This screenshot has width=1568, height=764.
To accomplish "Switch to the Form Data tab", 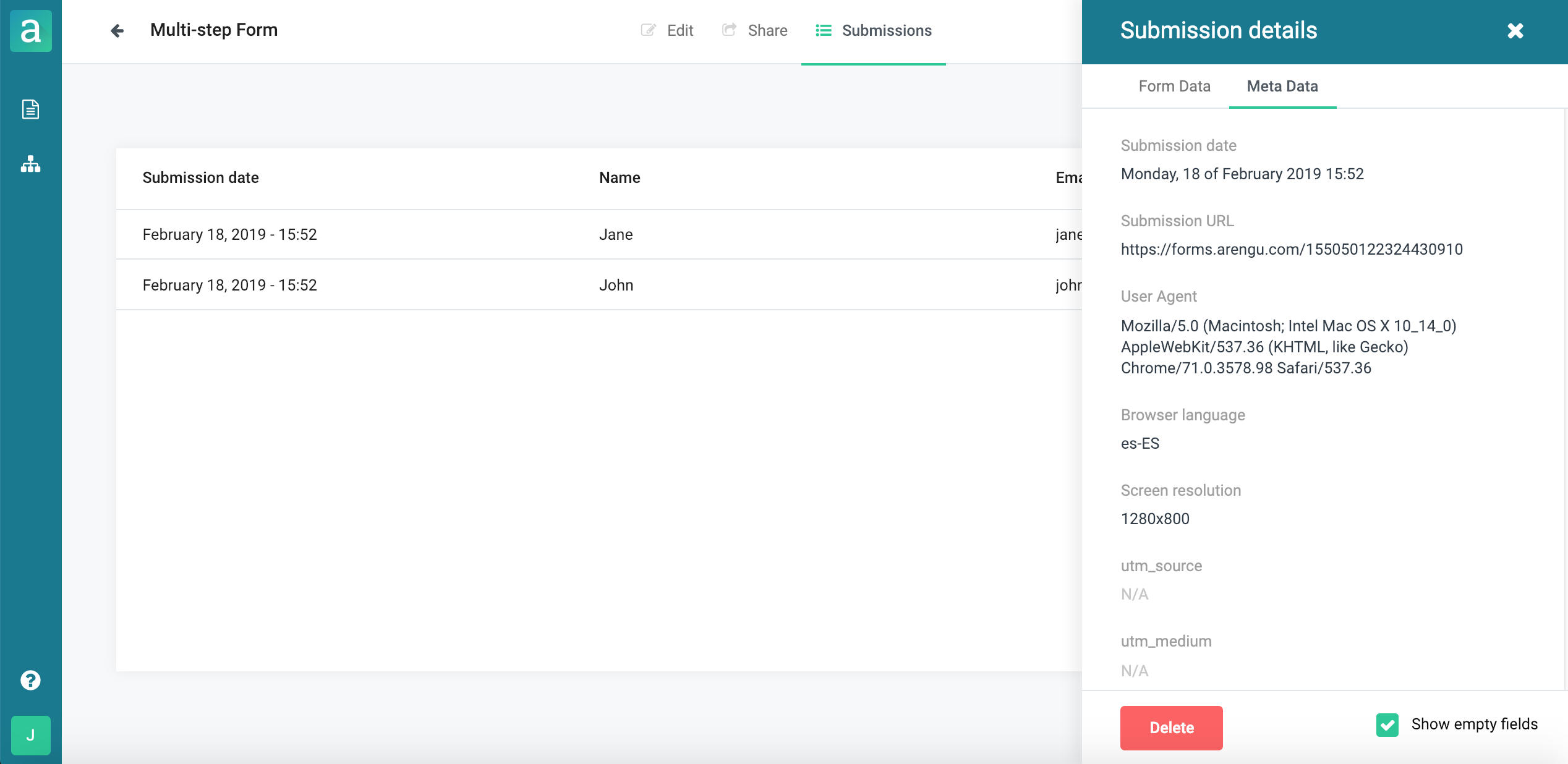I will coord(1174,86).
